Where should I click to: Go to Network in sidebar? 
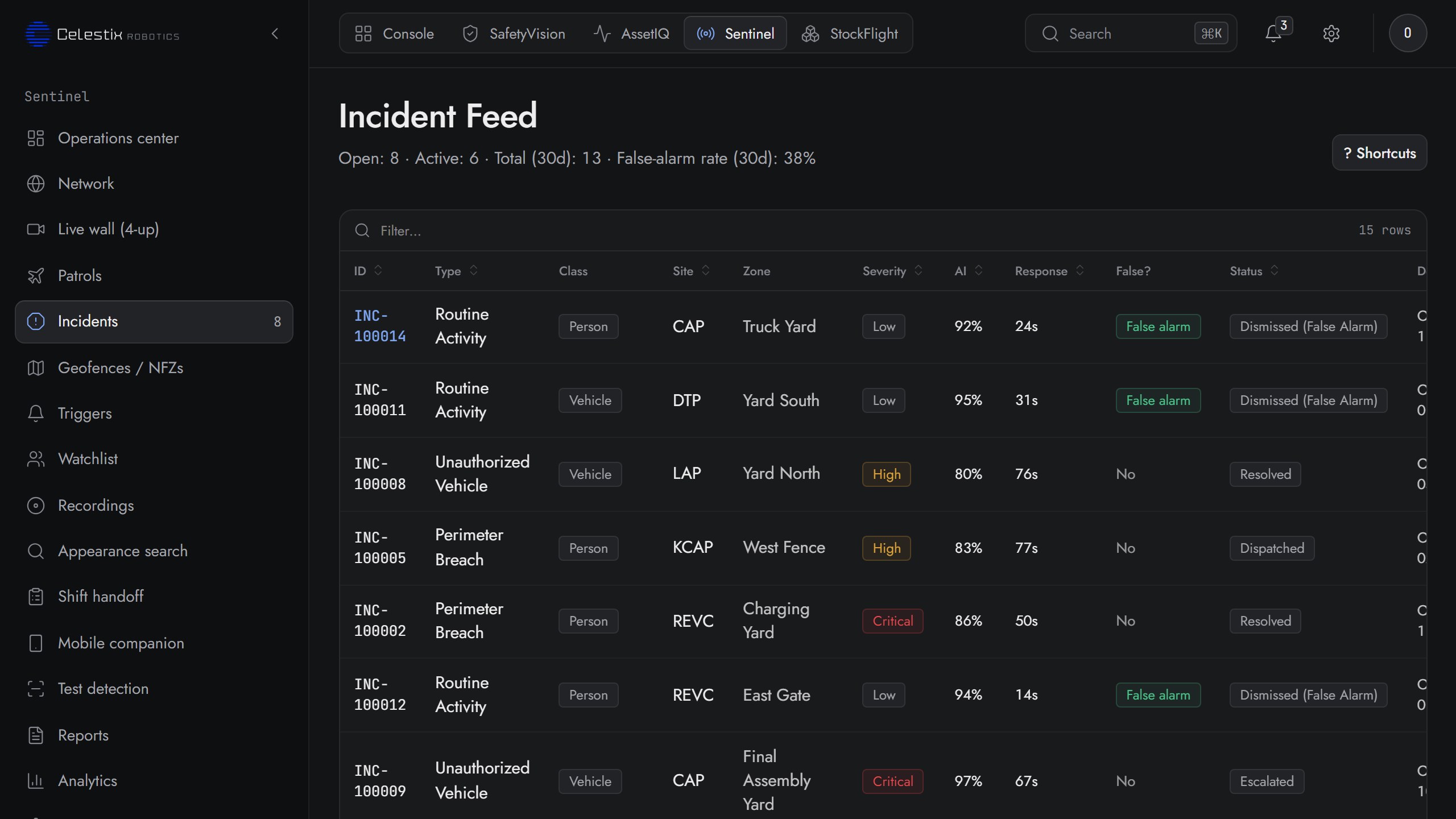pos(154,184)
